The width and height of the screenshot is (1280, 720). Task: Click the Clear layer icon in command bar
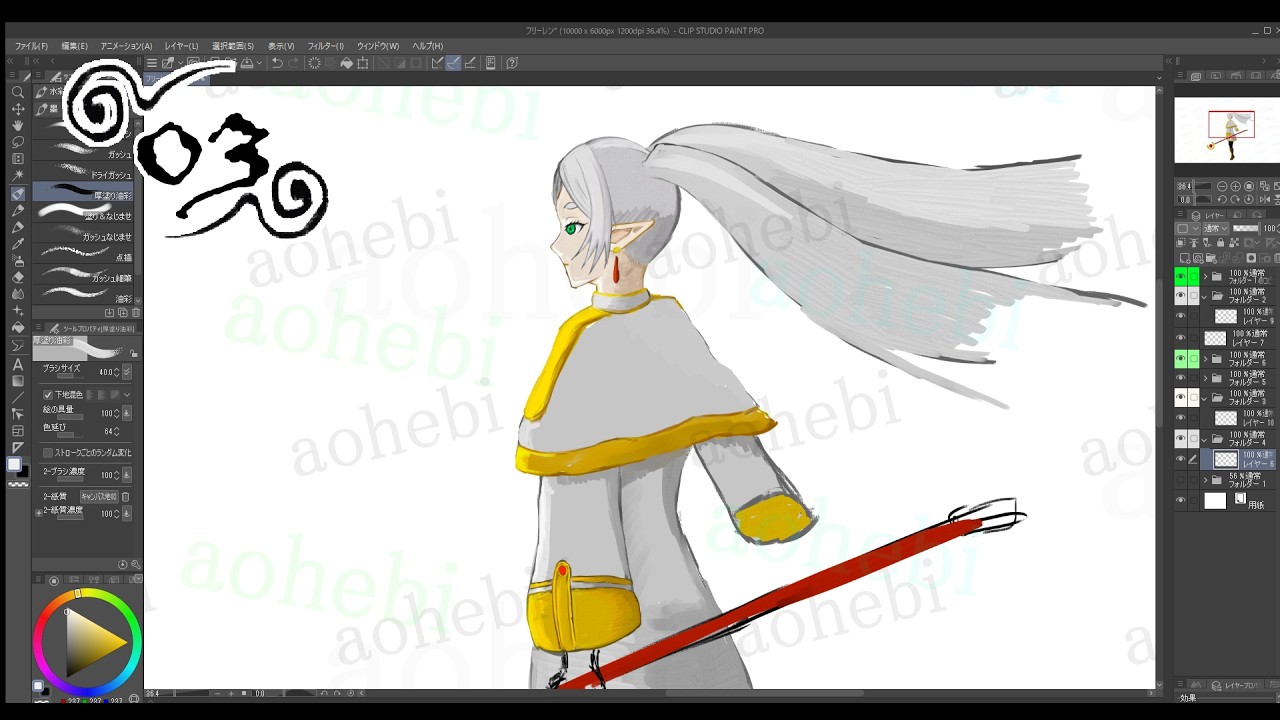314,63
